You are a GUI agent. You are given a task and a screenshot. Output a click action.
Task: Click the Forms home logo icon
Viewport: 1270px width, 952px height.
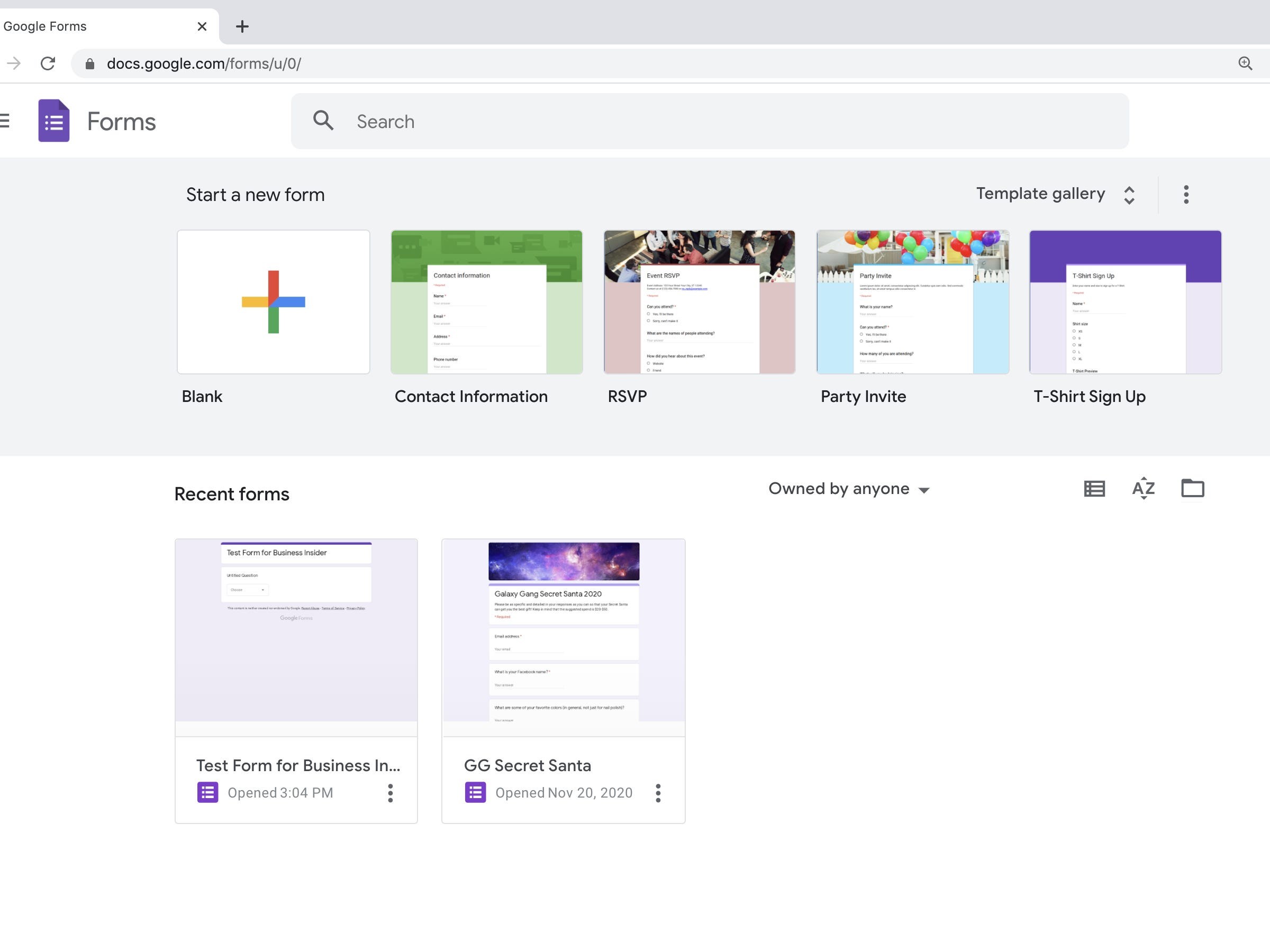coord(54,121)
